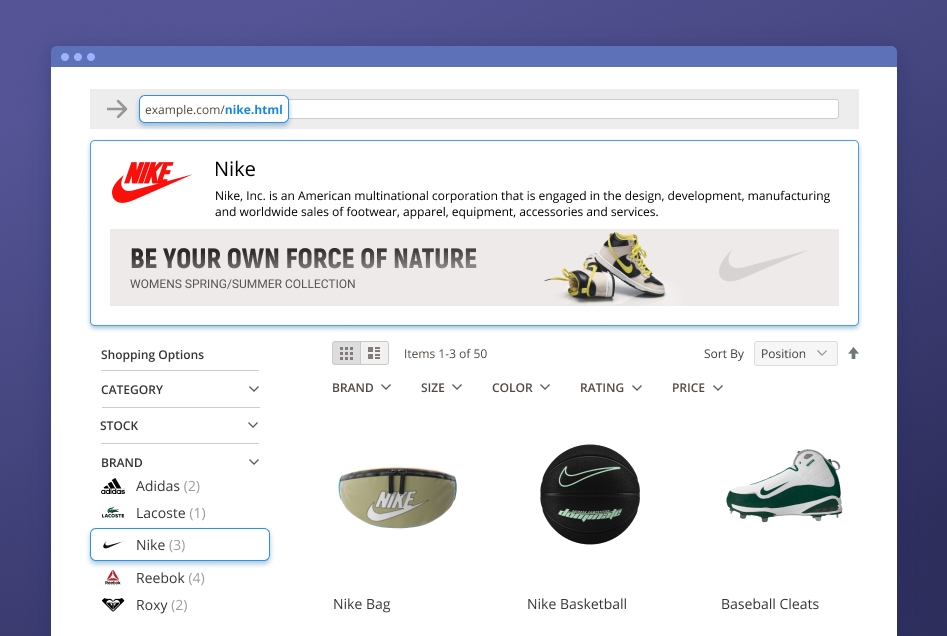
Task: Open the SIZE filter menu
Action: pyautogui.click(x=441, y=388)
